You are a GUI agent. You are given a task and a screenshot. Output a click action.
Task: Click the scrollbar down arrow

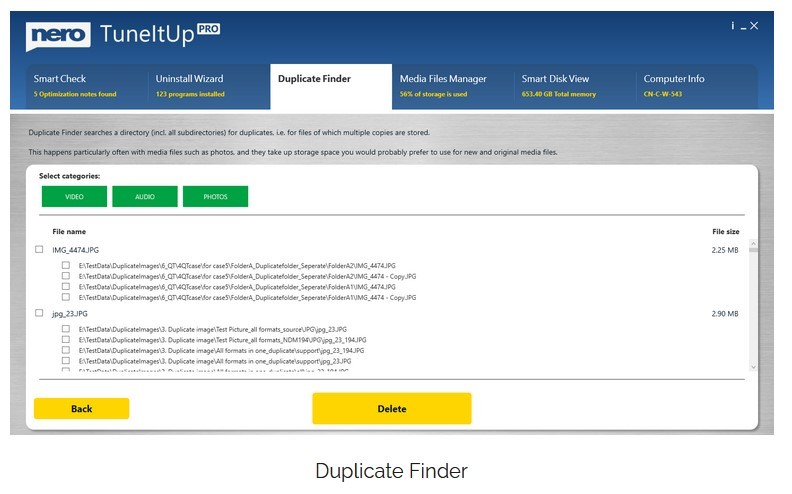click(753, 367)
